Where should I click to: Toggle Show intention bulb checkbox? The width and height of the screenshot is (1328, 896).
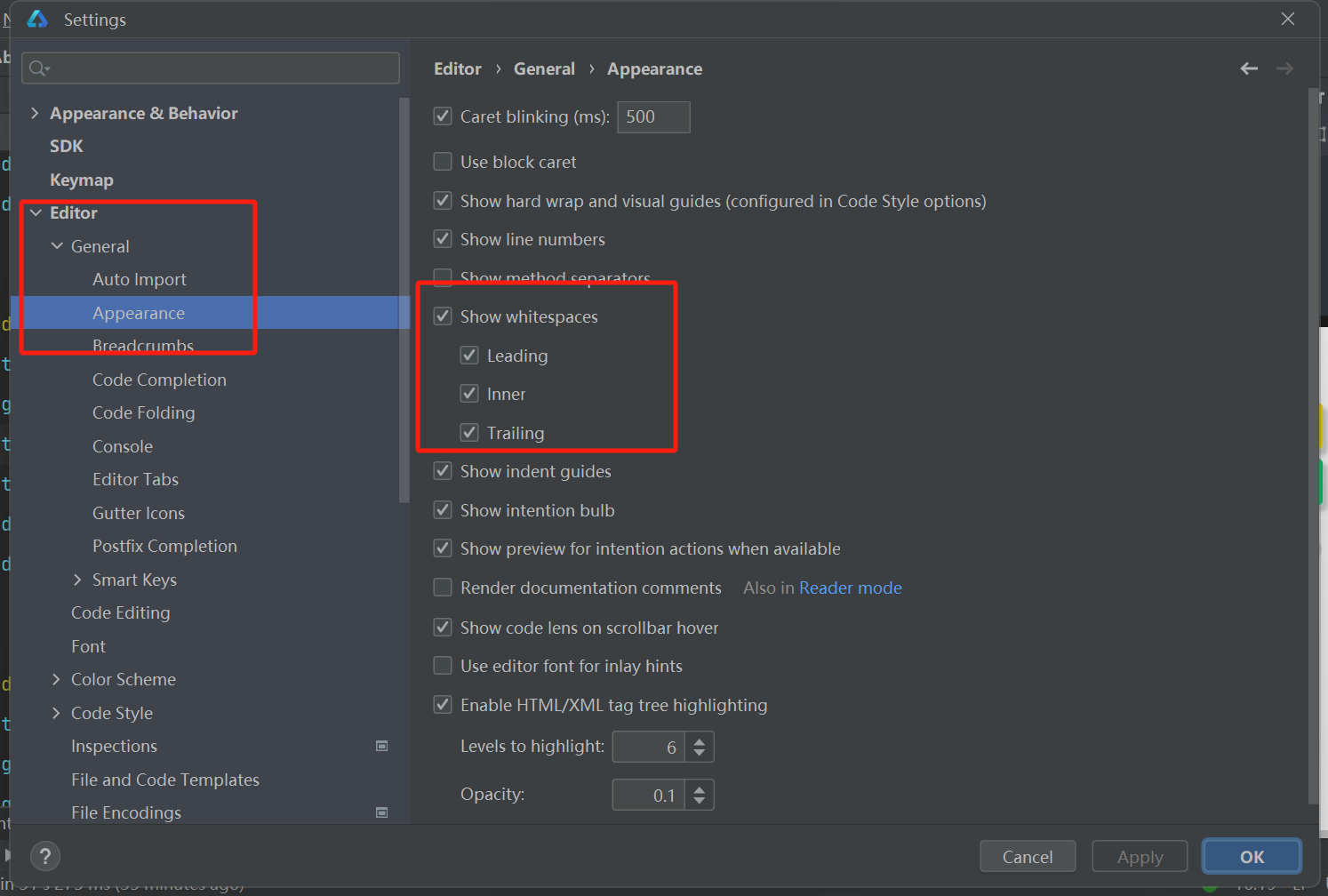(x=443, y=509)
